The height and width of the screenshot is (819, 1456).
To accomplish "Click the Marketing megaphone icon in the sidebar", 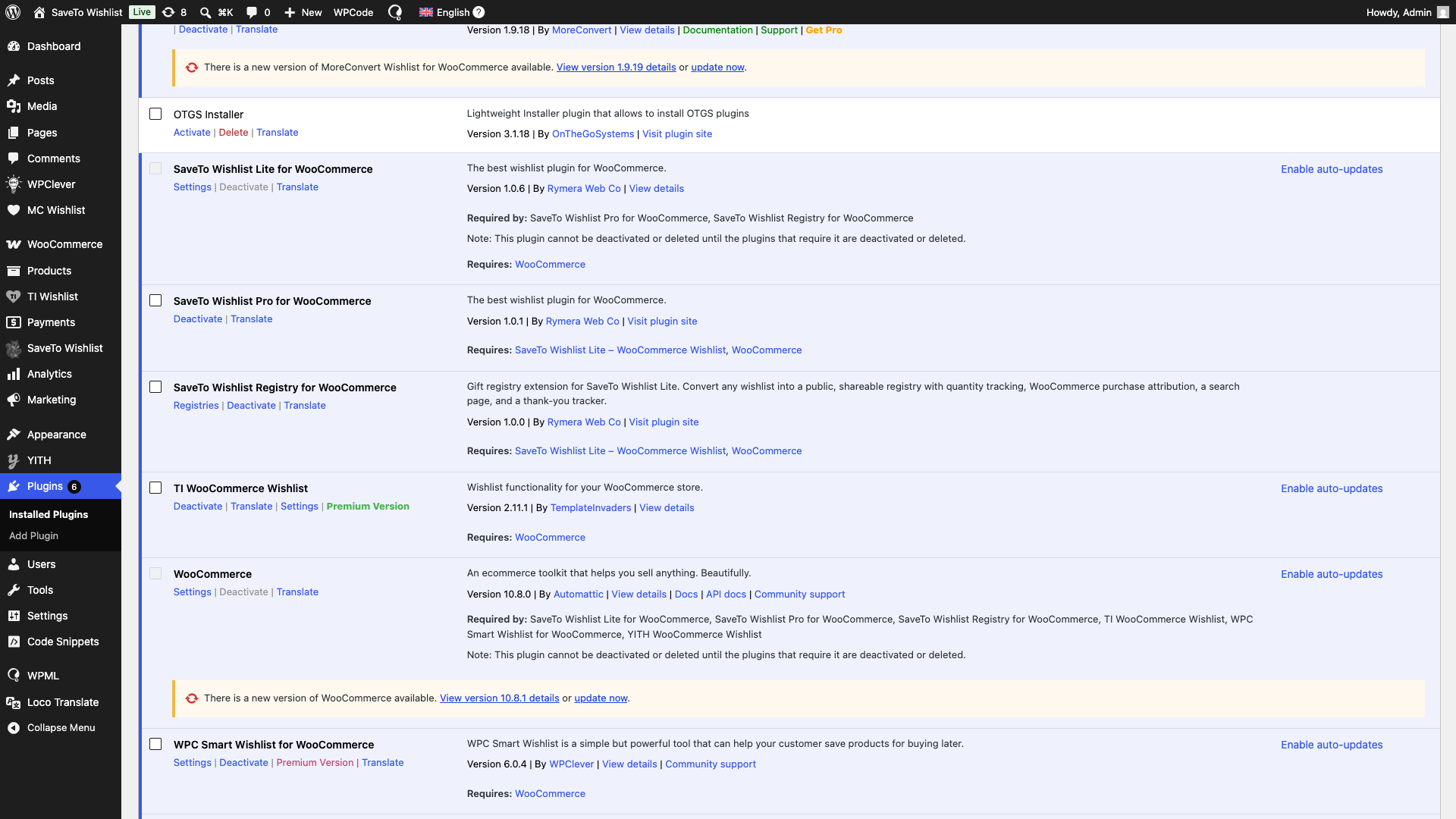I will 14,400.
